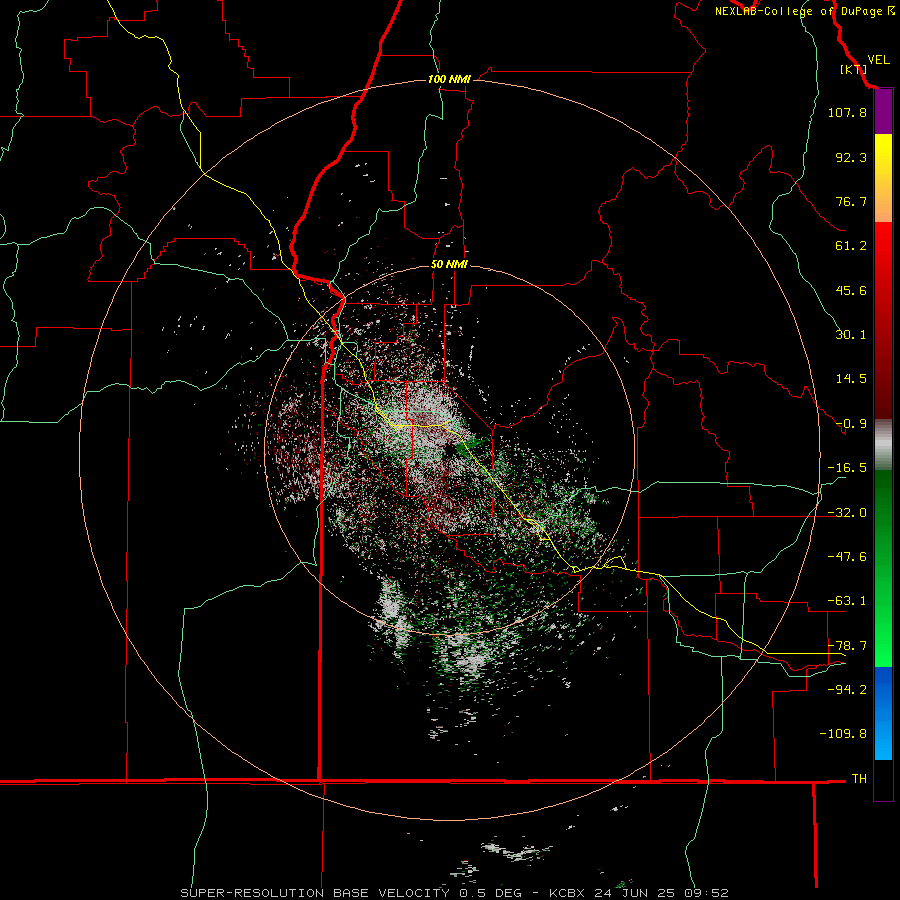
Task: Click the gray segment of velocity color bar
Action: tap(883, 445)
